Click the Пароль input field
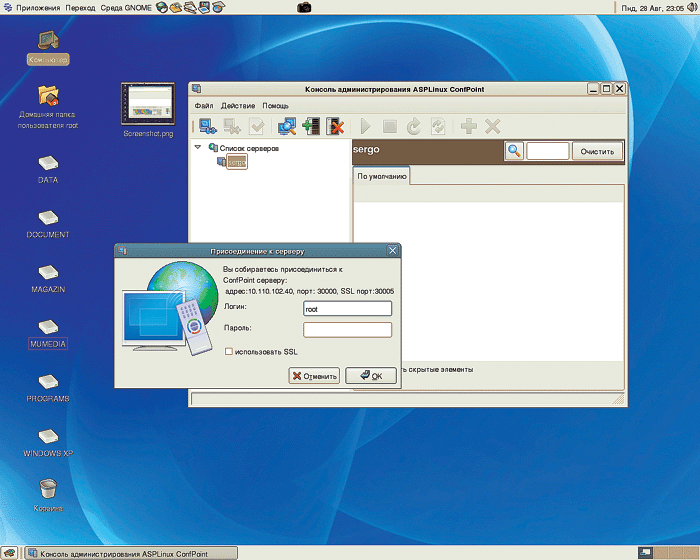The width and height of the screenshot is (700, 560). [x=347, y=330]
